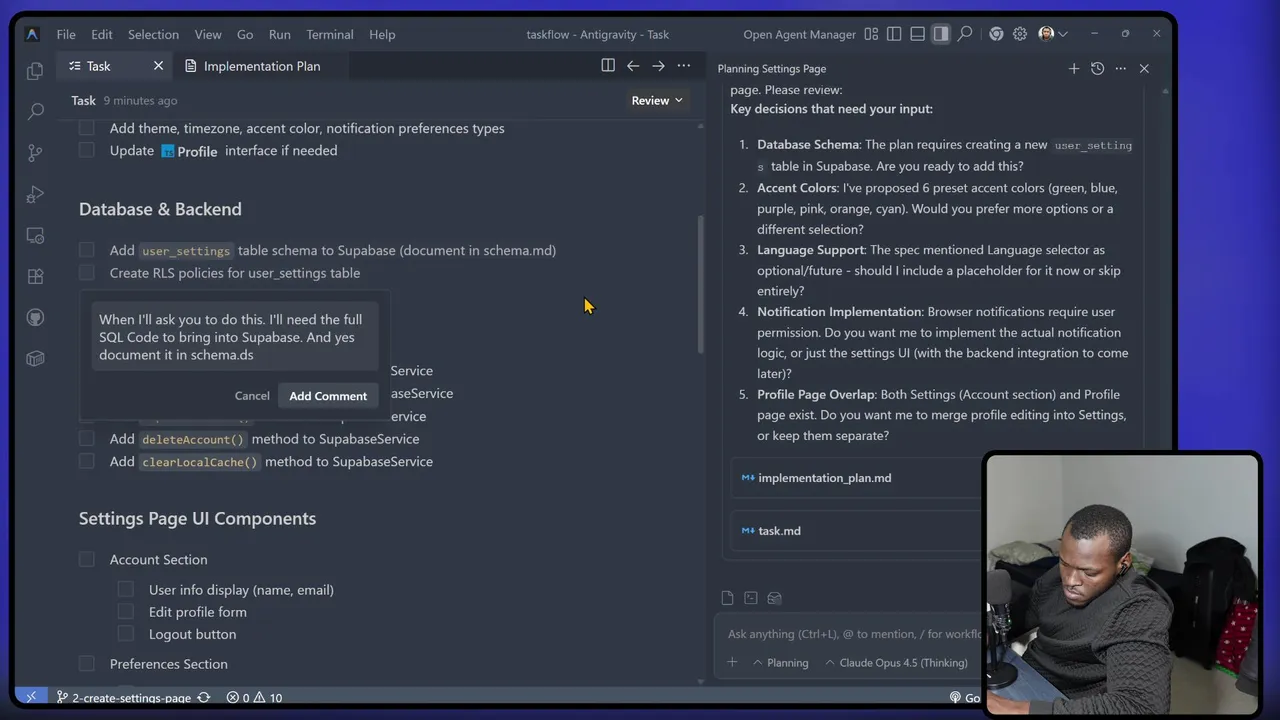This screenshot has height=720, width=1280.
Task: Check 'Add theme, timezone, accent color' task
Action: tap(87, 128)
